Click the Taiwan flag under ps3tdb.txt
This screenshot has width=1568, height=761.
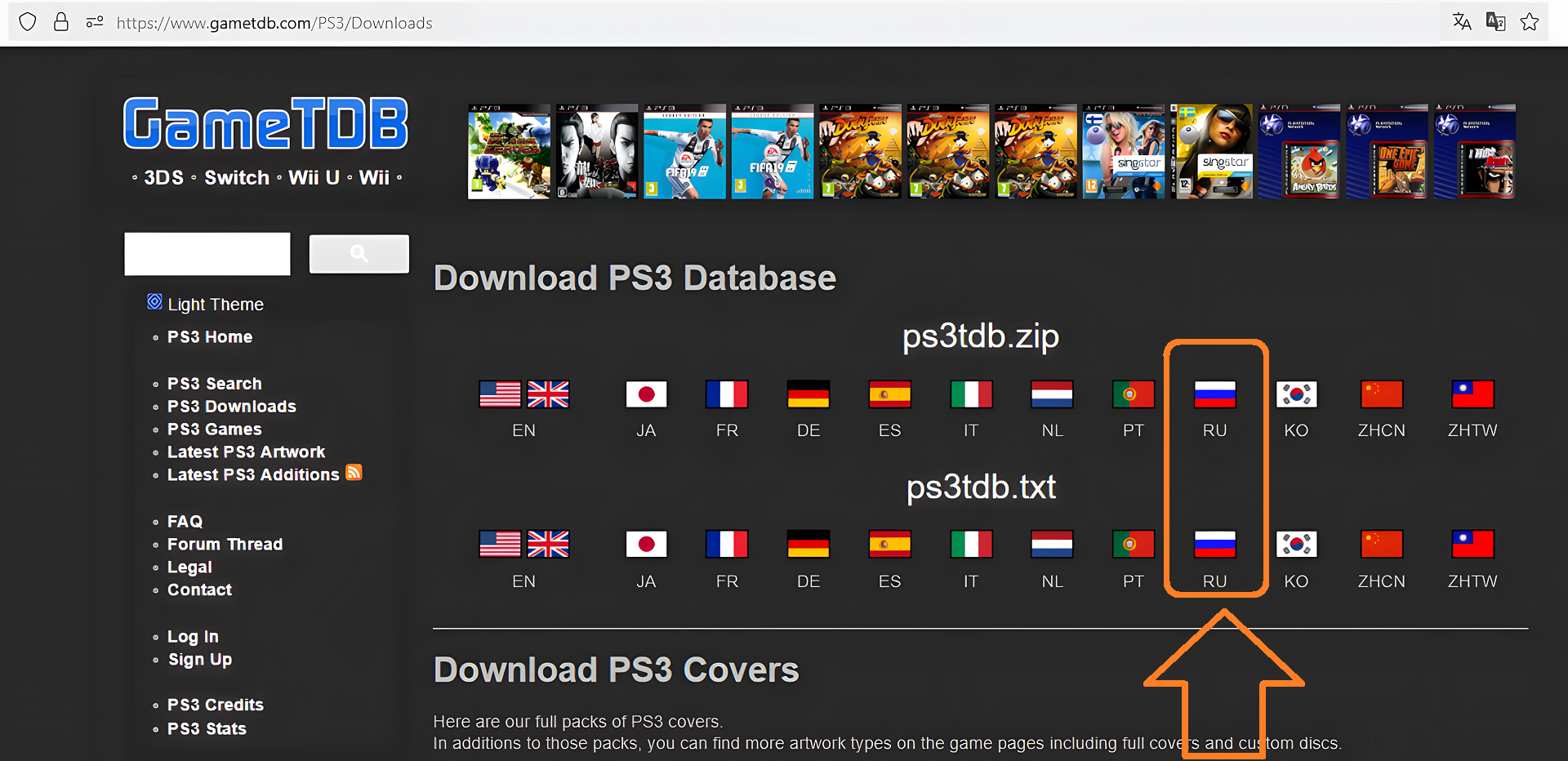[1472, 544]
